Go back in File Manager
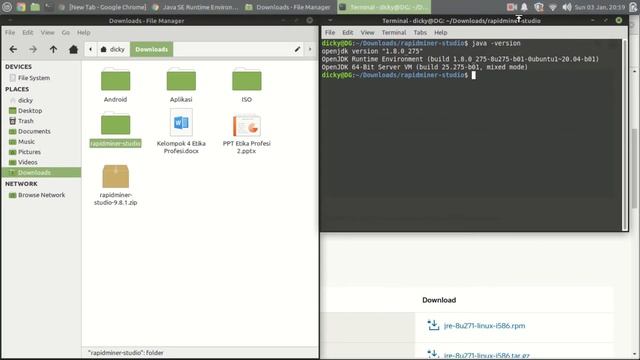This screenshot has height=360, width=640. tap(13, 49)
